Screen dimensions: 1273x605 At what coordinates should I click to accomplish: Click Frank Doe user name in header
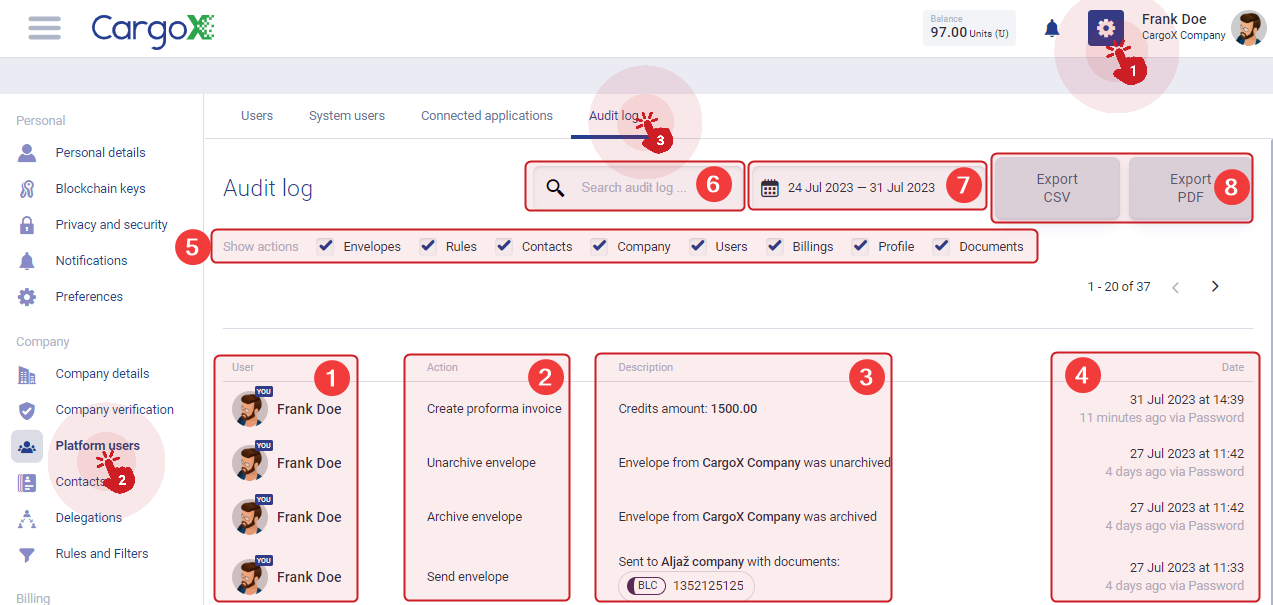[1174, 19]
